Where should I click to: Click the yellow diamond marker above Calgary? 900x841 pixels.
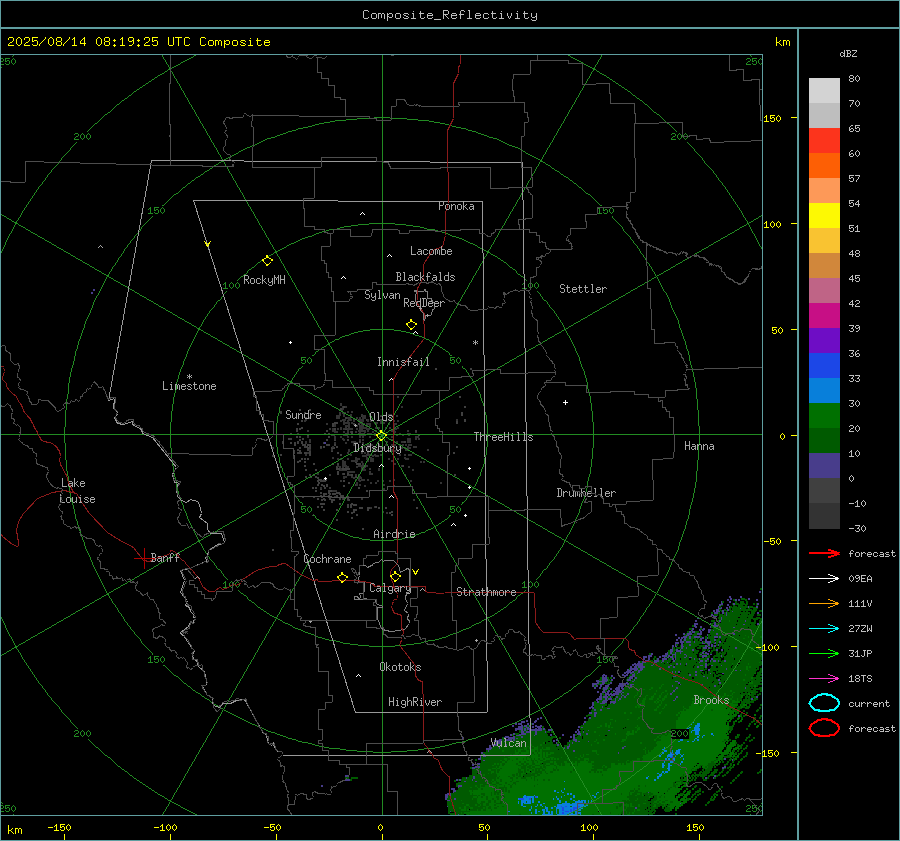click(x=395, y=576)
